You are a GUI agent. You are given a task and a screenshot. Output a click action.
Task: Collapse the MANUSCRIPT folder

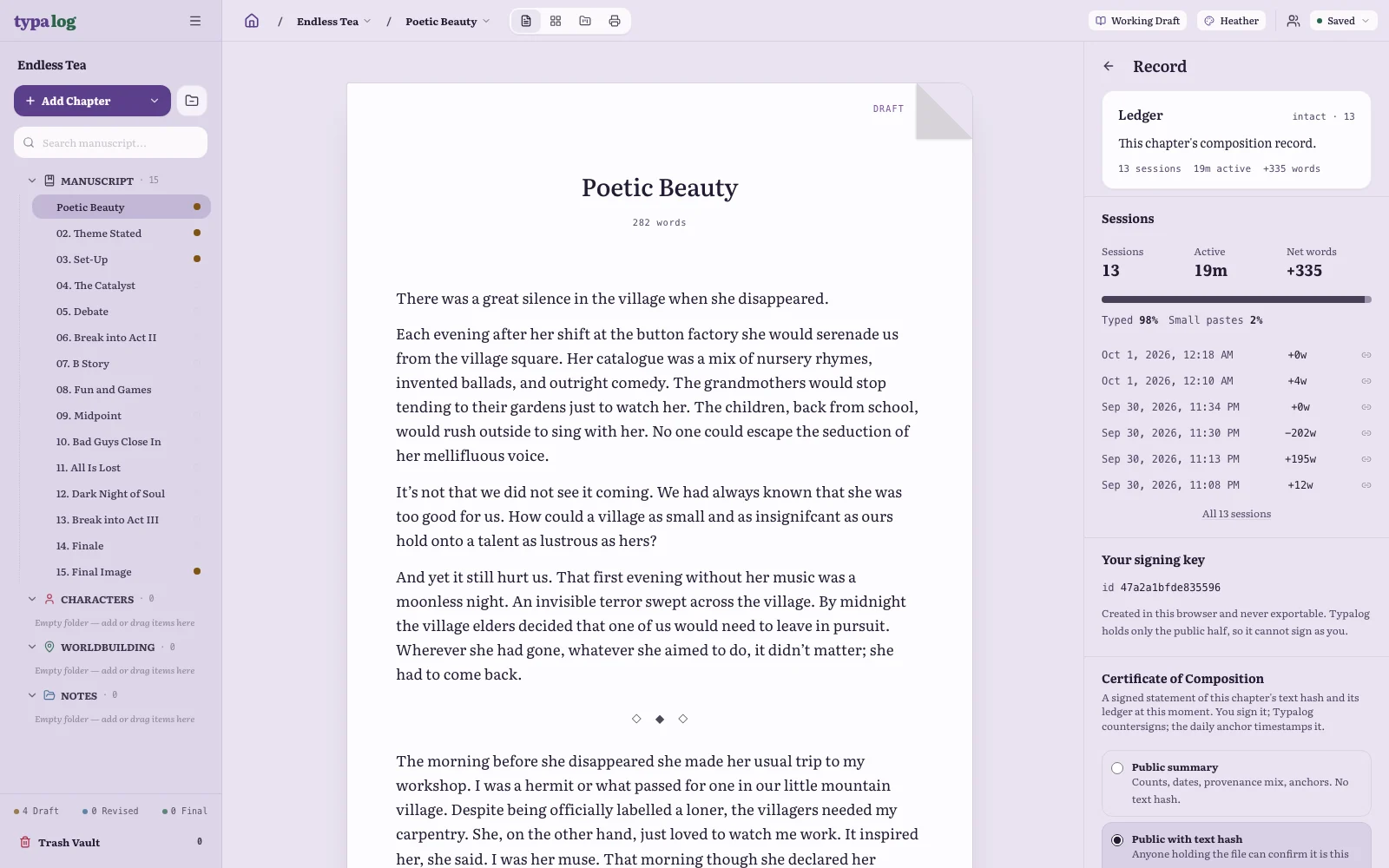point(32,181)
